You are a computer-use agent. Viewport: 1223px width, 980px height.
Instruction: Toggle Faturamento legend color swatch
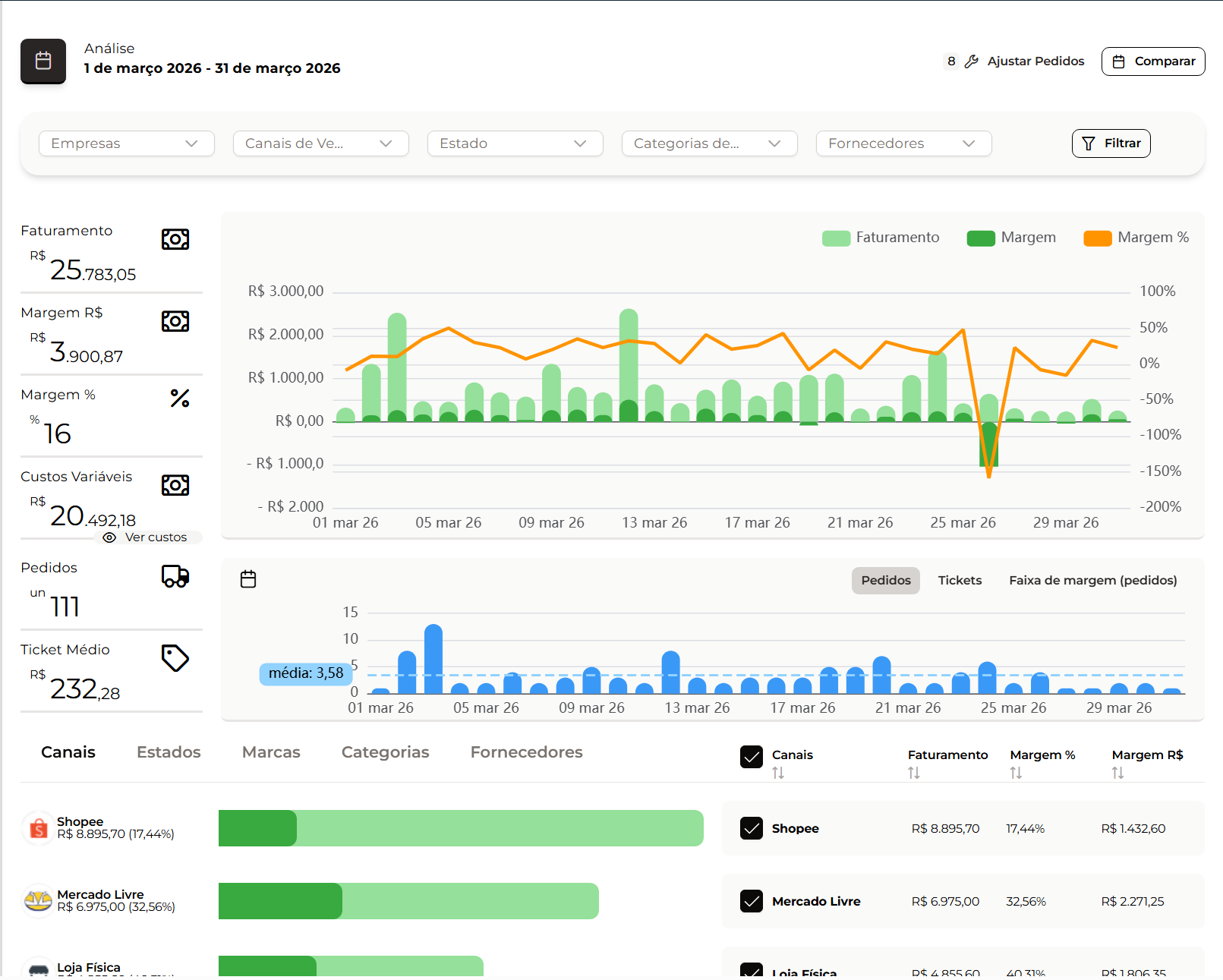pyautogui.click(x=836, y=238)
